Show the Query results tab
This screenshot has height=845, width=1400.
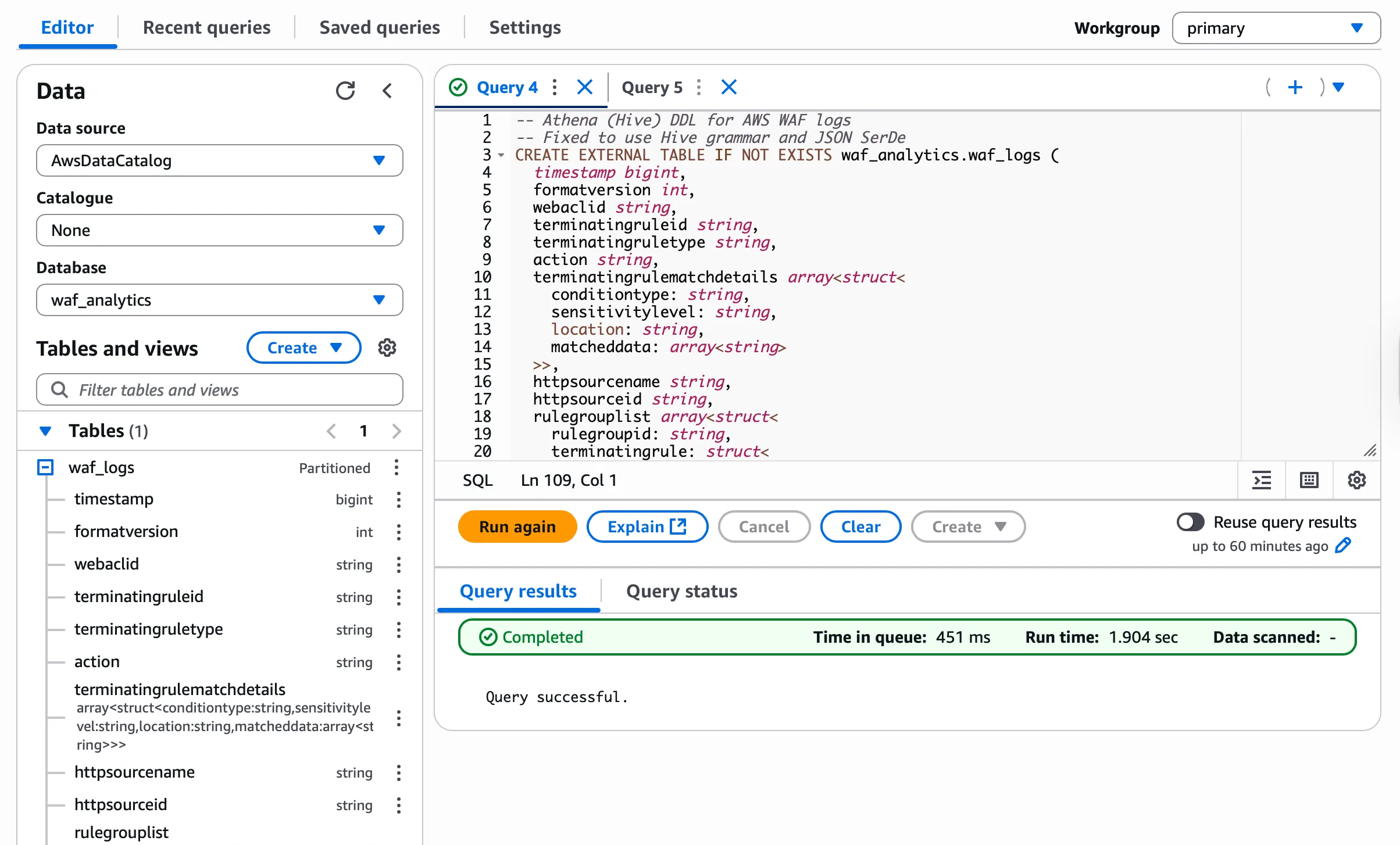(518, 591)
